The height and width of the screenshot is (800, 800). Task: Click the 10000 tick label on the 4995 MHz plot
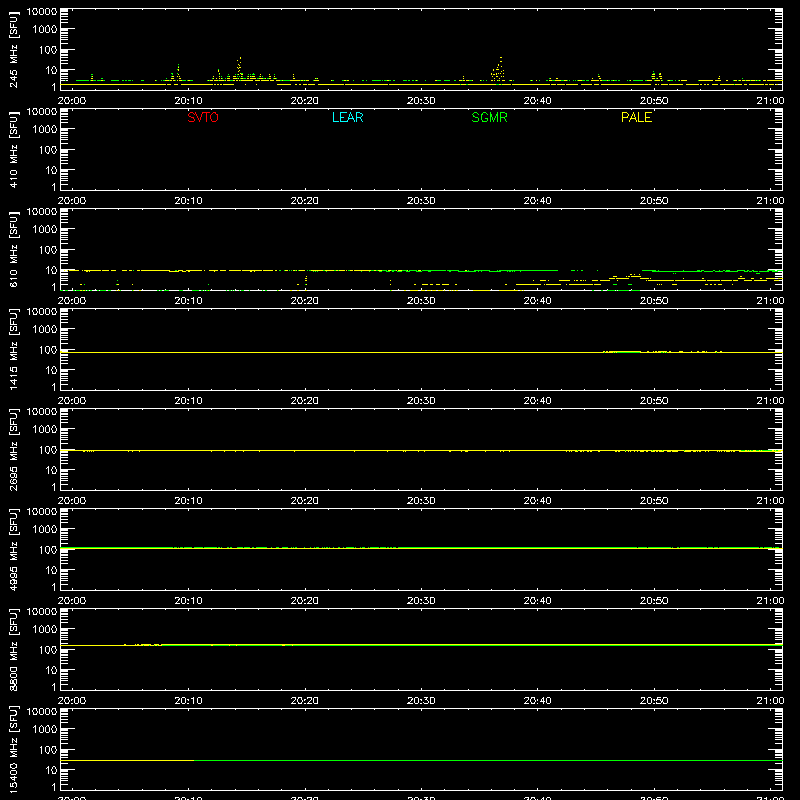[x=42, y=512]
